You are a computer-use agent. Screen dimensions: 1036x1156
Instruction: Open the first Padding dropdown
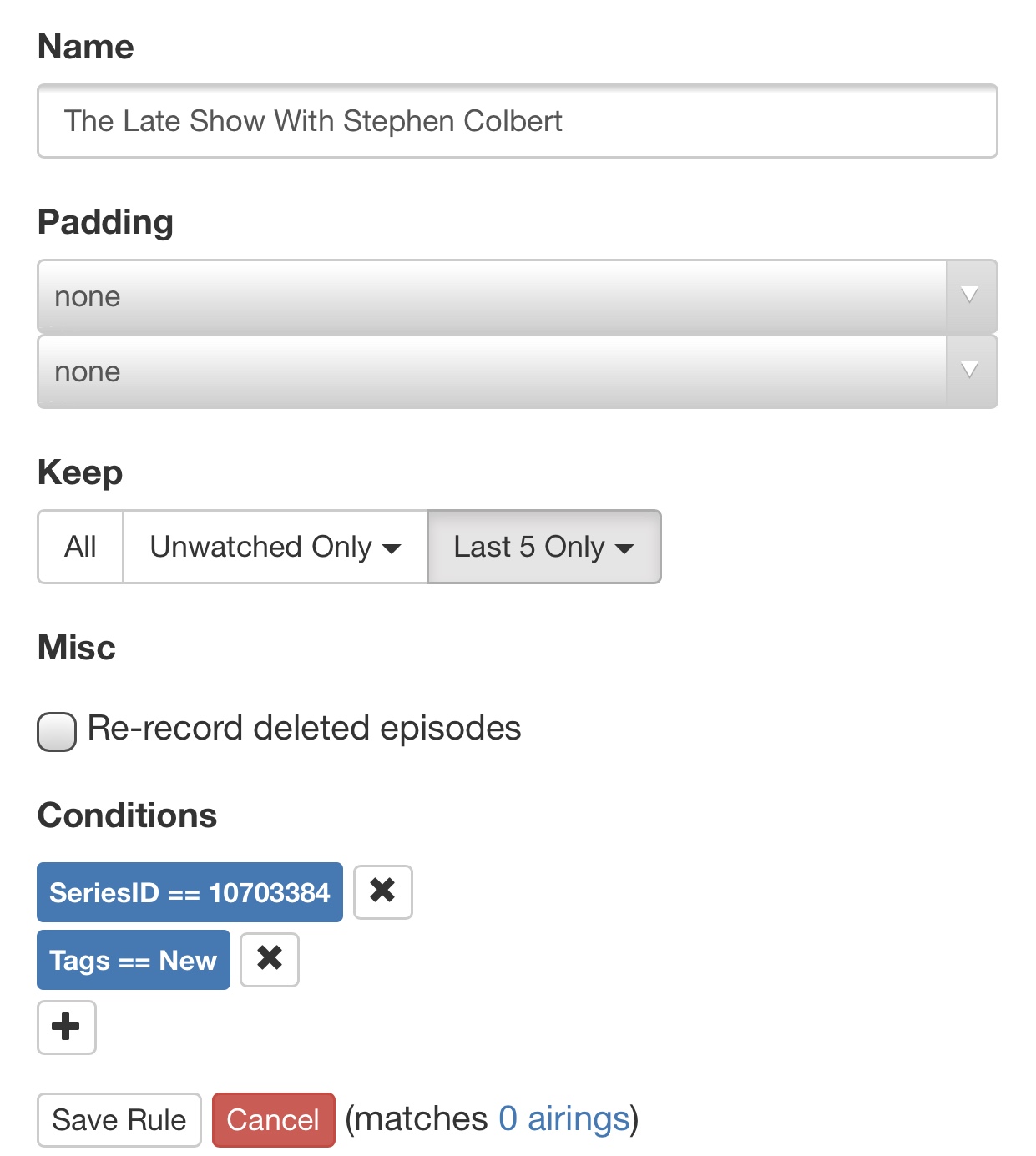tap(491, 296)
